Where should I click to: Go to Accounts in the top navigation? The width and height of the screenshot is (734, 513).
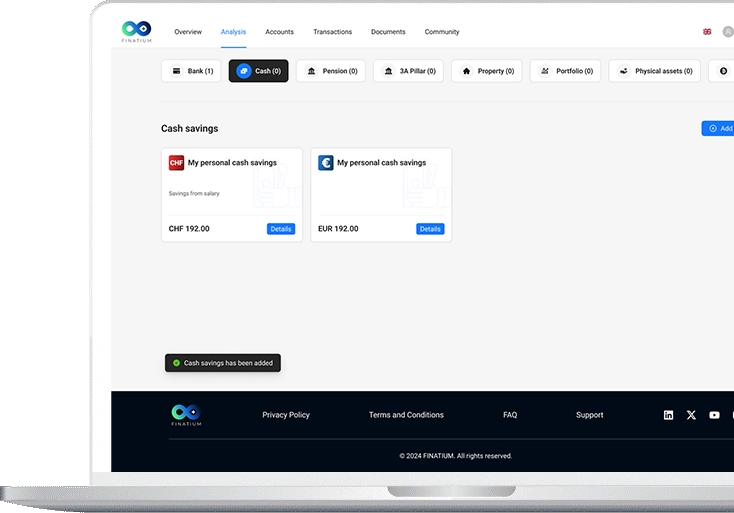click(x=279, y=32)
